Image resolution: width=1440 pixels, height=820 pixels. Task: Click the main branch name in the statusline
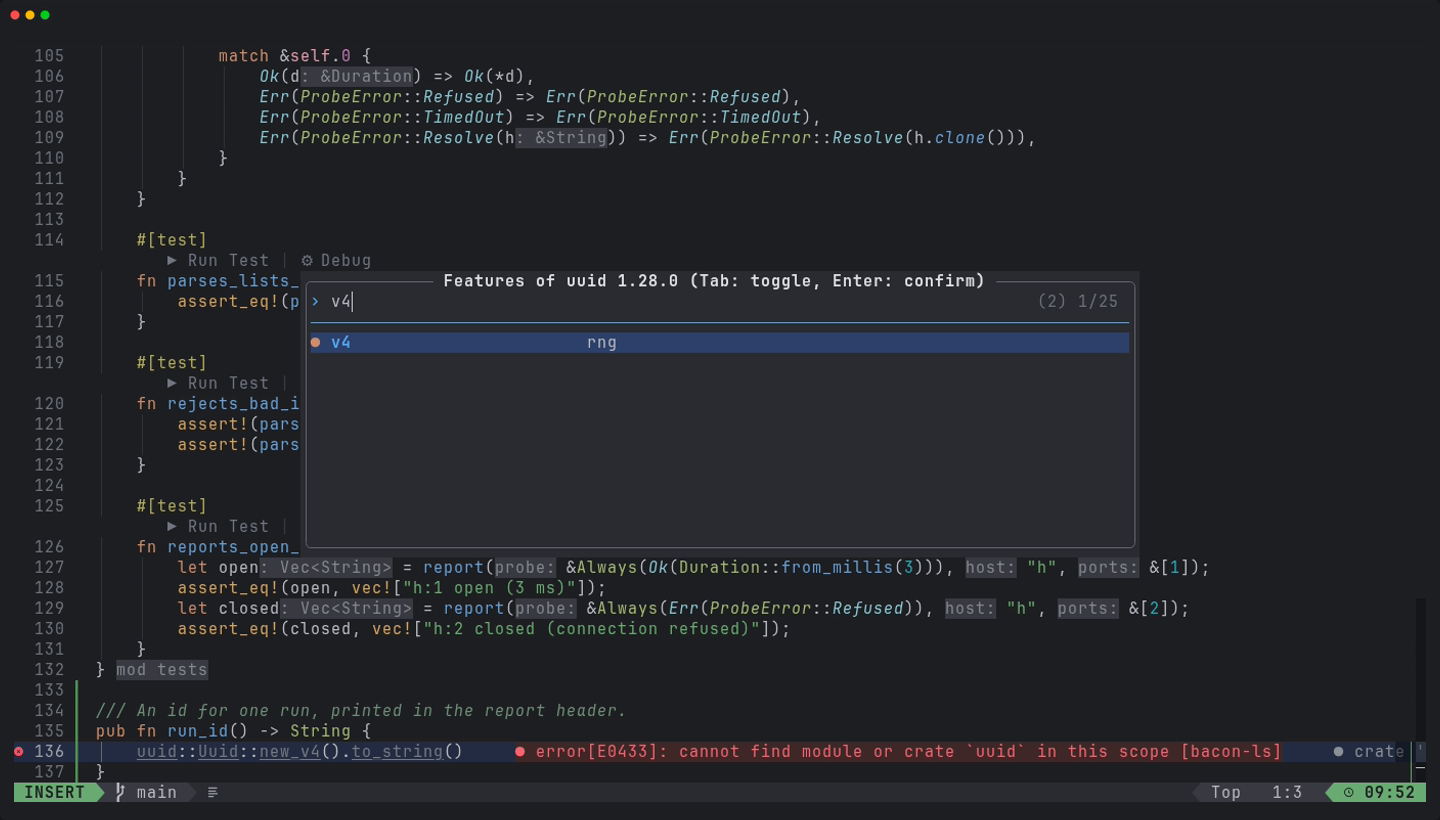point(157,792)
